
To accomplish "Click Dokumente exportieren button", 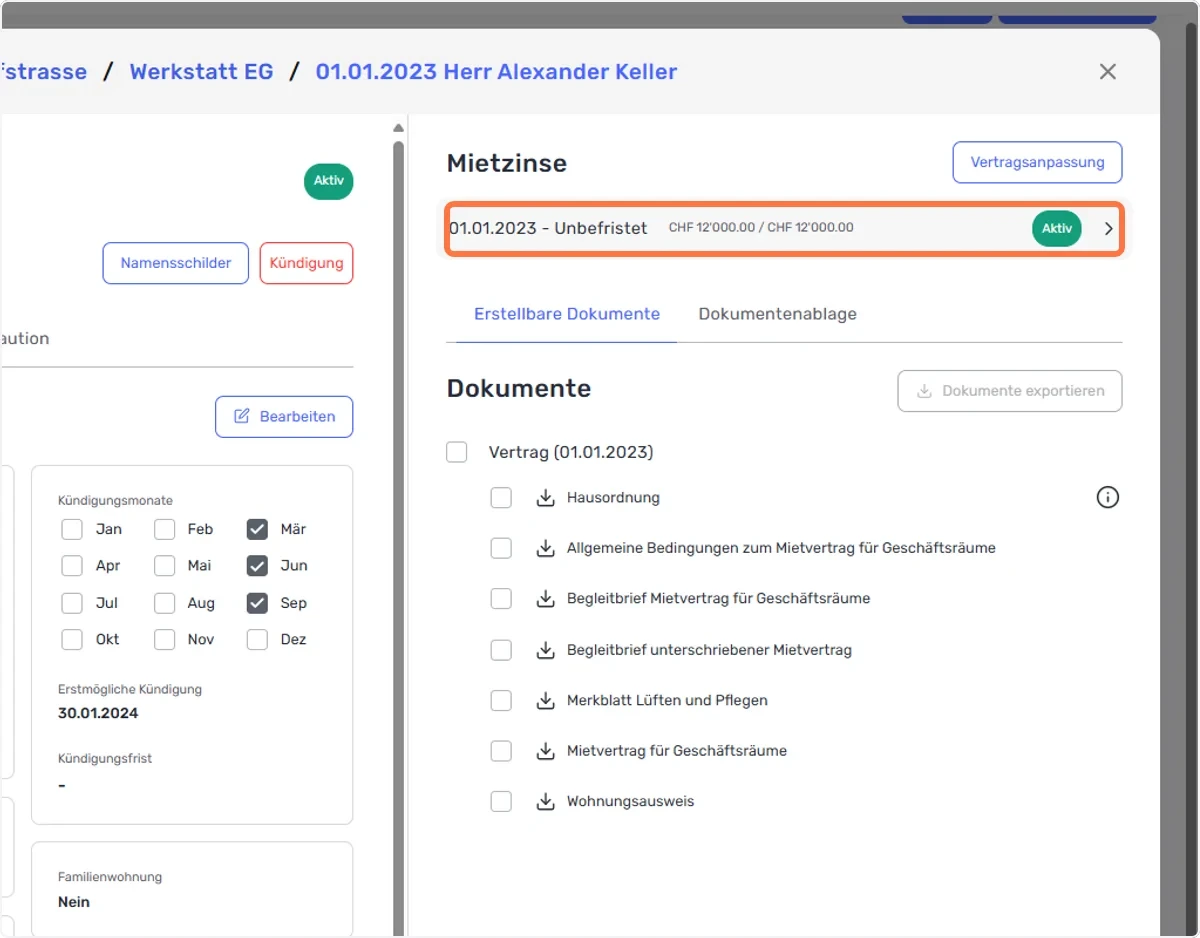I will pyautogui.click(x=1010, y=391).
